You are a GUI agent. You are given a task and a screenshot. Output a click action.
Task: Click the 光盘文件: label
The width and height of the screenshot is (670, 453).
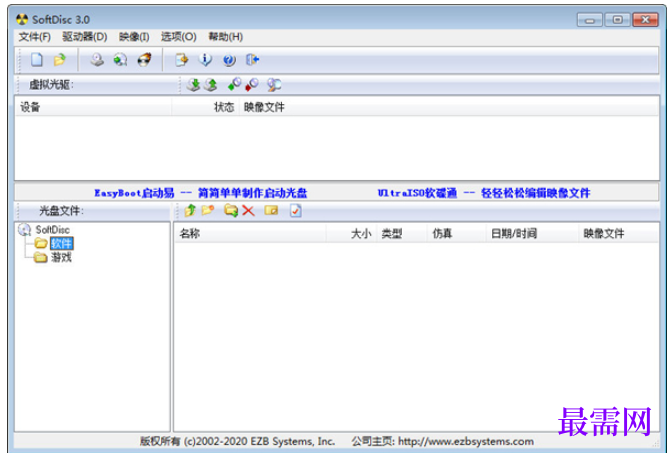coord(62,210)
